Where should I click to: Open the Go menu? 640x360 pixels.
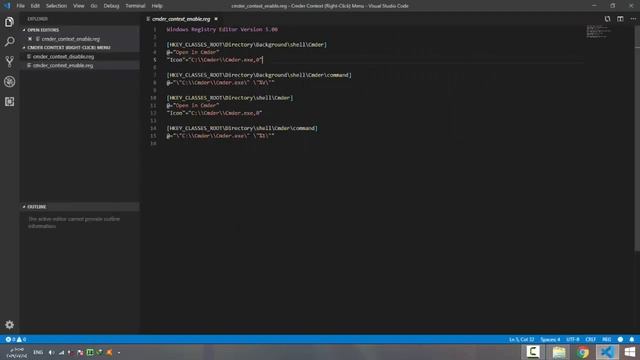pos(94,6)
